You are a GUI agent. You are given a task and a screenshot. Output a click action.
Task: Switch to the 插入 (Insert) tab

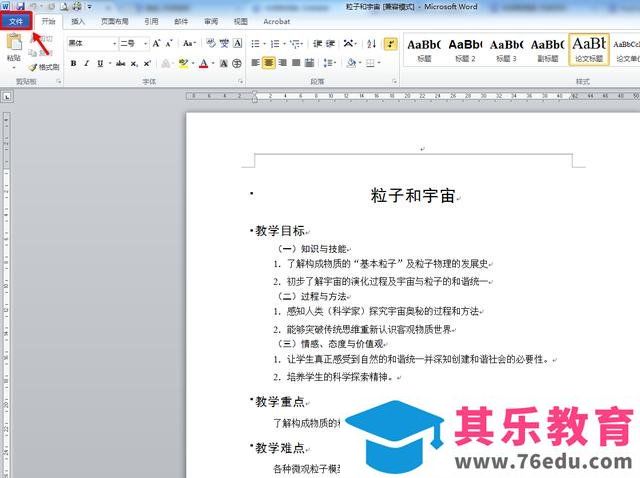(78, 21)
